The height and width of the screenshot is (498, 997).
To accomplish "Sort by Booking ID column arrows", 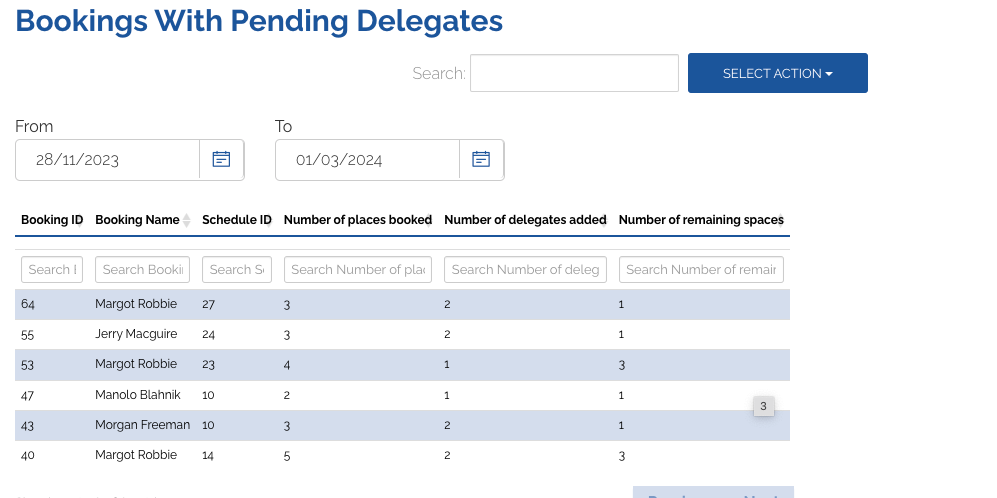I will [x=87, y=220].
